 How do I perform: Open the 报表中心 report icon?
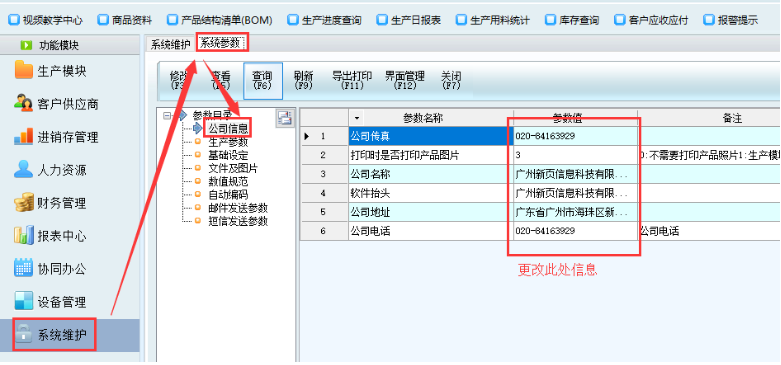tap(24, 235)
